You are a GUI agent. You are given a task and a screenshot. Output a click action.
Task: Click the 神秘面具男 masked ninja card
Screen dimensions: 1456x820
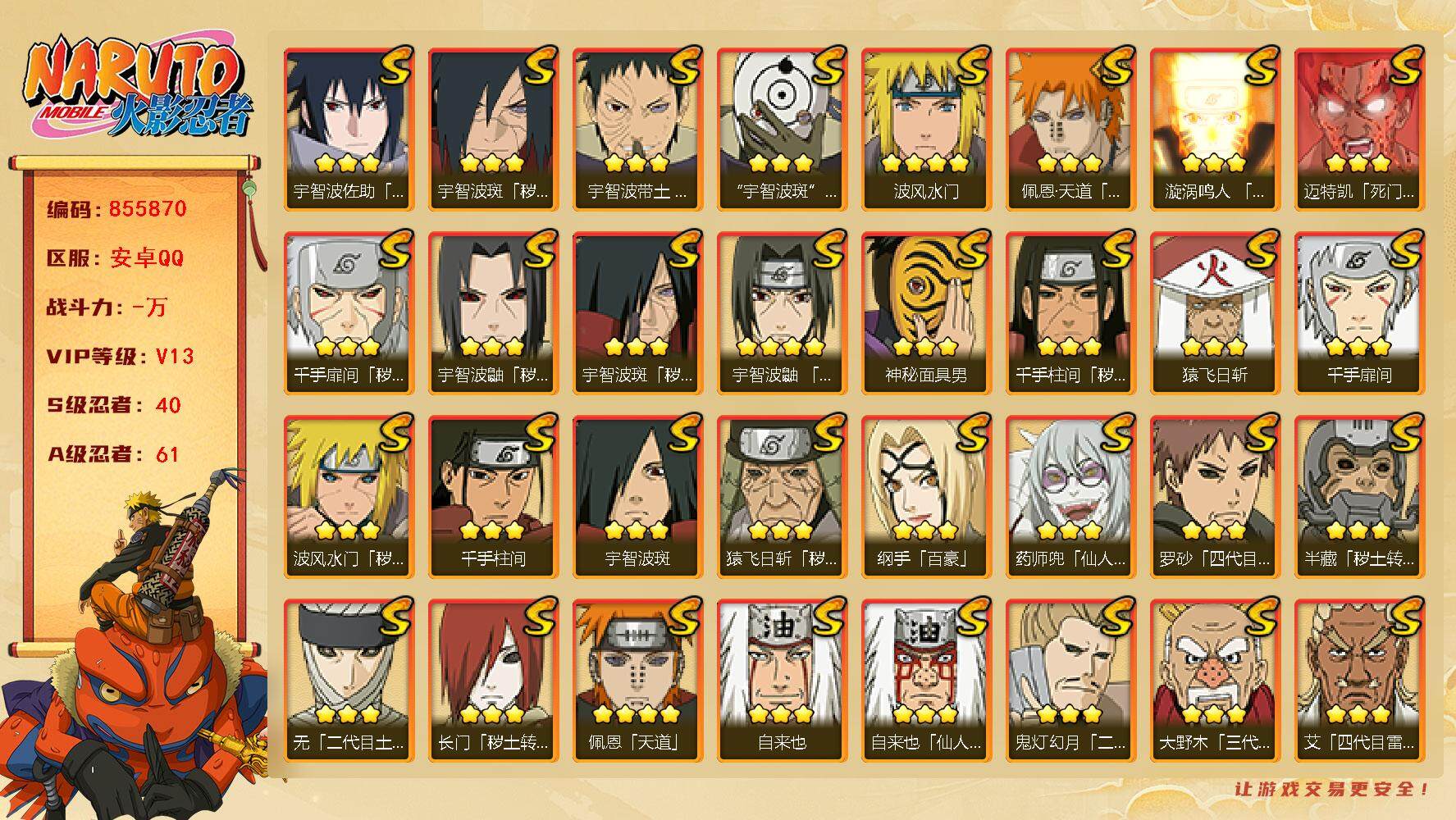926,313
